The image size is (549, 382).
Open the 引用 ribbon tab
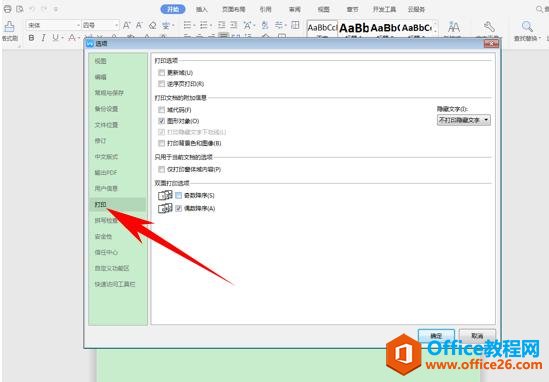265,9
